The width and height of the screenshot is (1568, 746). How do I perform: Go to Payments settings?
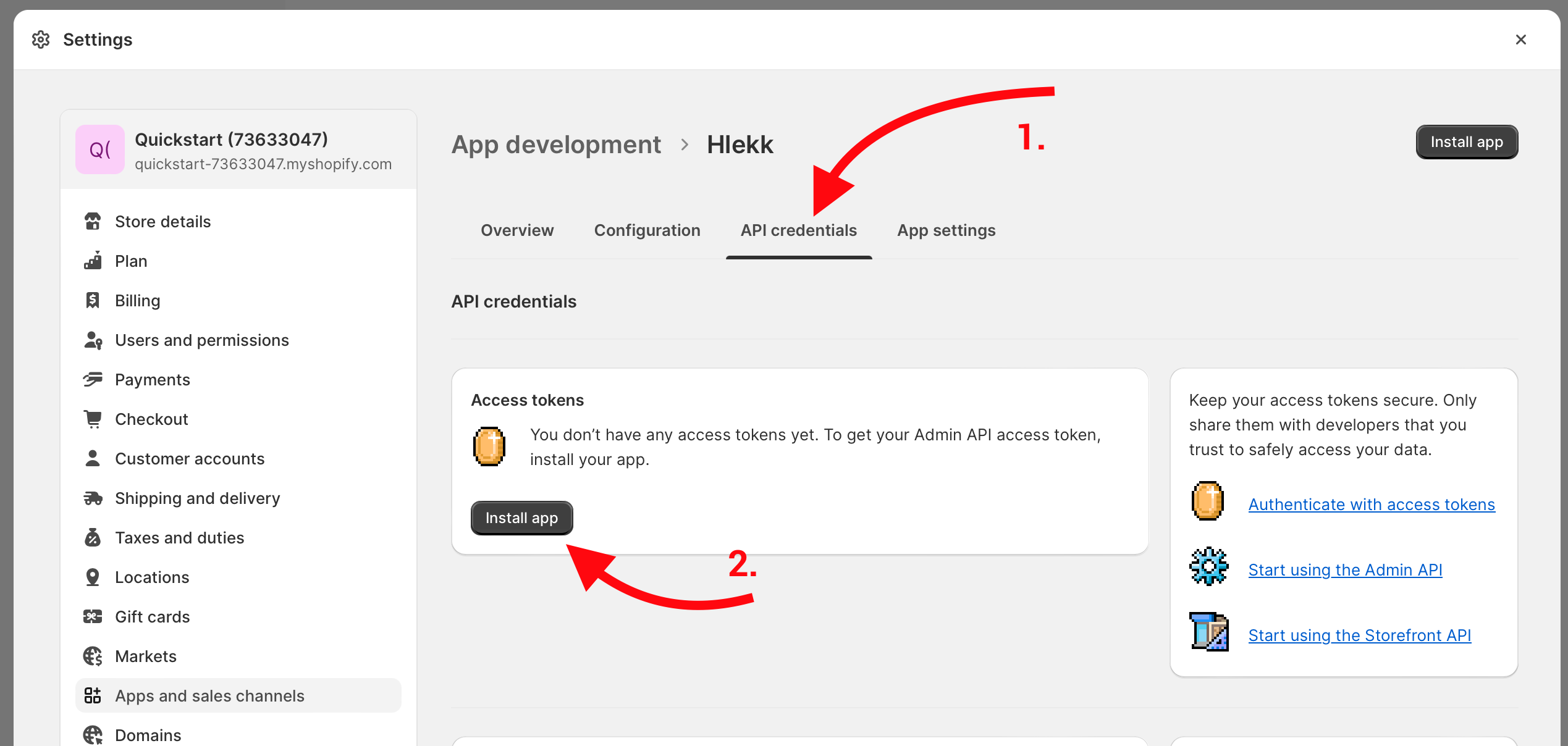238,380
